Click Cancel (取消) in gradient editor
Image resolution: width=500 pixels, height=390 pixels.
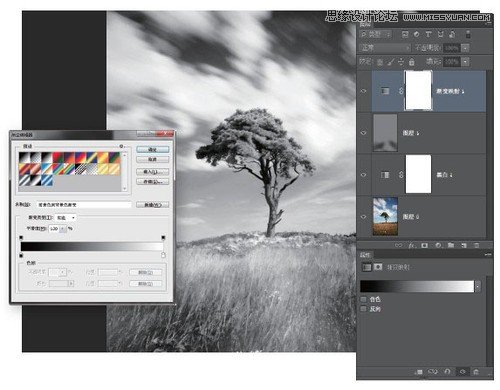[153, 159]
